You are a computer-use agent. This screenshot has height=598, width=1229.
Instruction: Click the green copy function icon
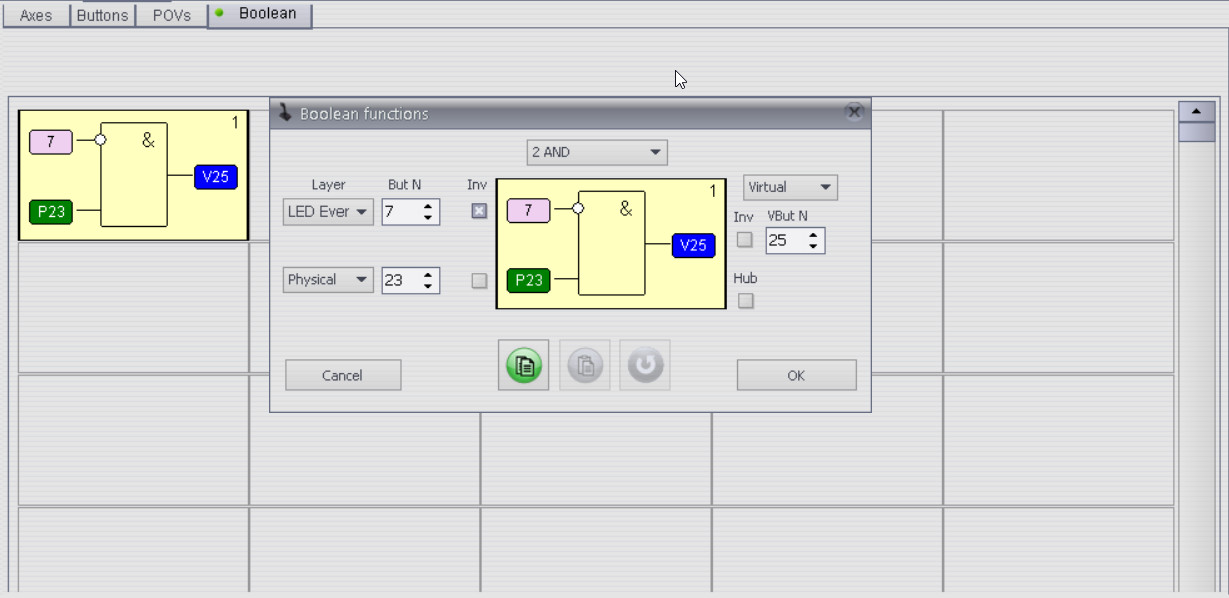point(523,366)
